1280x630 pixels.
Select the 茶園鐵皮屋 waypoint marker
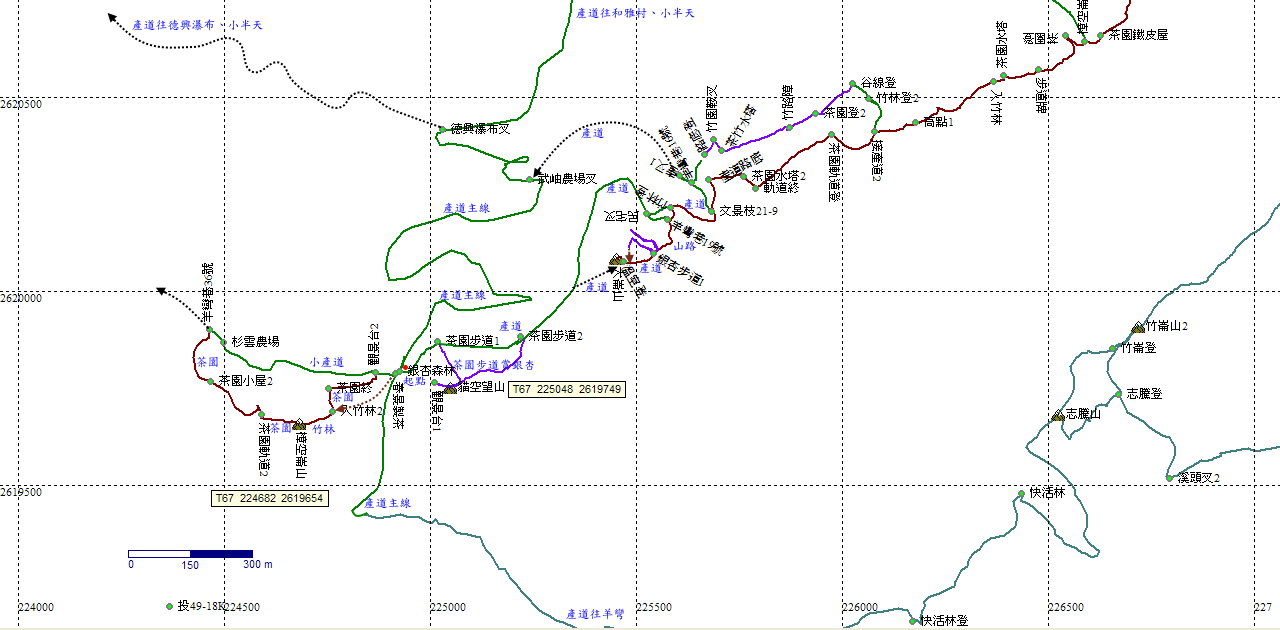(1101, 35)
